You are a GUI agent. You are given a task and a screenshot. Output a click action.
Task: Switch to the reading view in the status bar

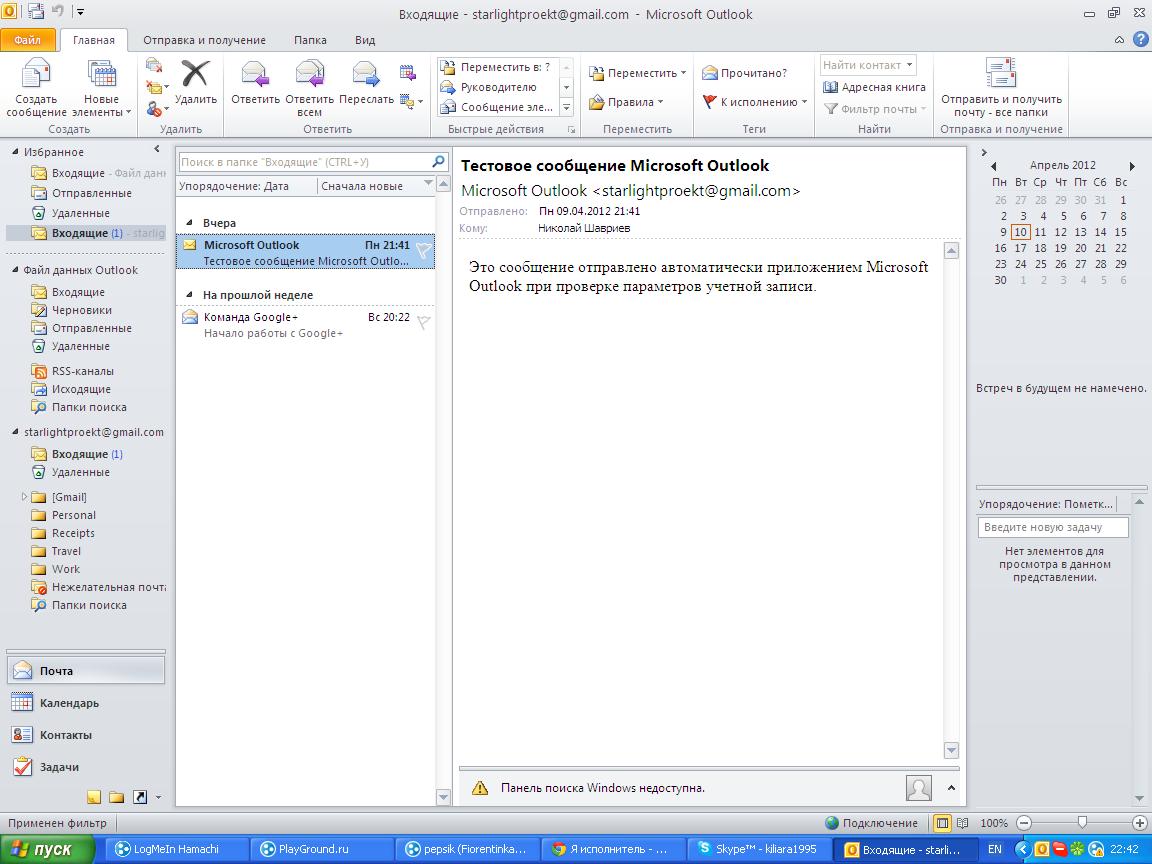click(962, 823)
